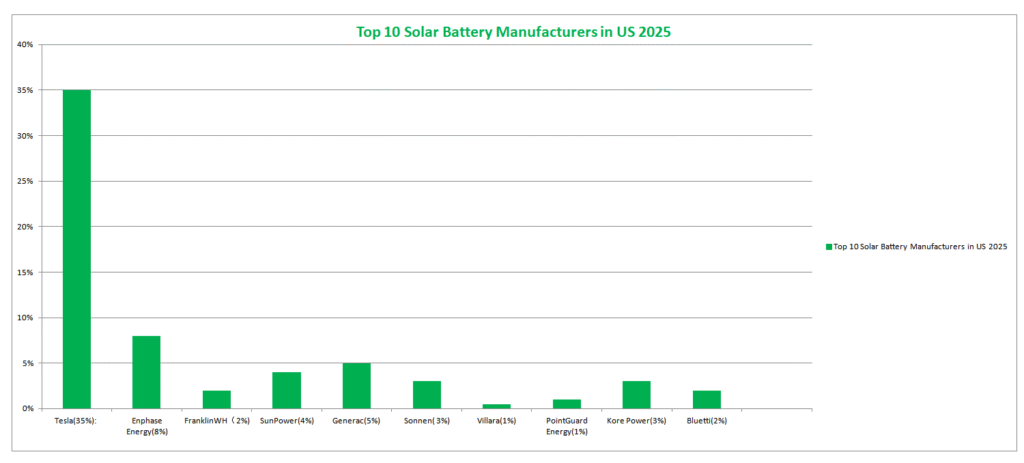Screen dimensions: 1024x463
Task: Select the Bluetti bar
Action: pyautogui.click(x=707, y=400)
